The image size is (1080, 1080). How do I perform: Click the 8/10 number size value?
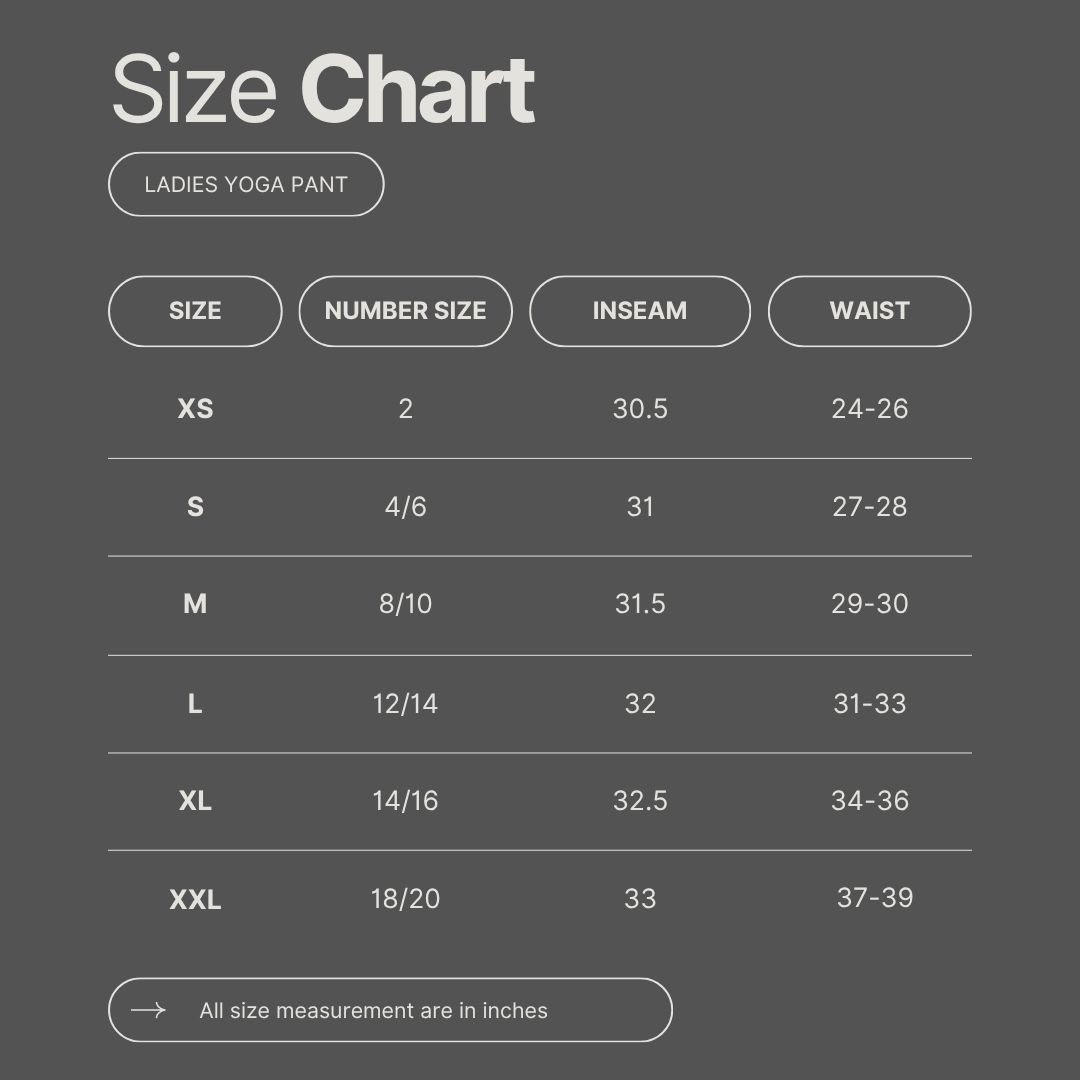(405, 604)
